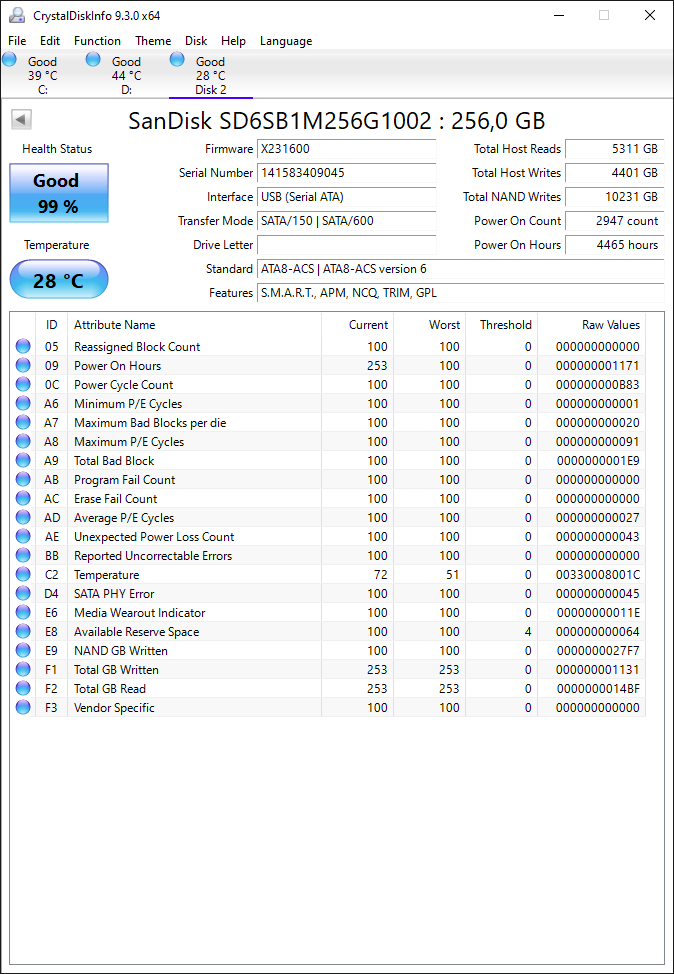Open the Help menu
Screen dimensions: 674x974
(x=234, y=41)
